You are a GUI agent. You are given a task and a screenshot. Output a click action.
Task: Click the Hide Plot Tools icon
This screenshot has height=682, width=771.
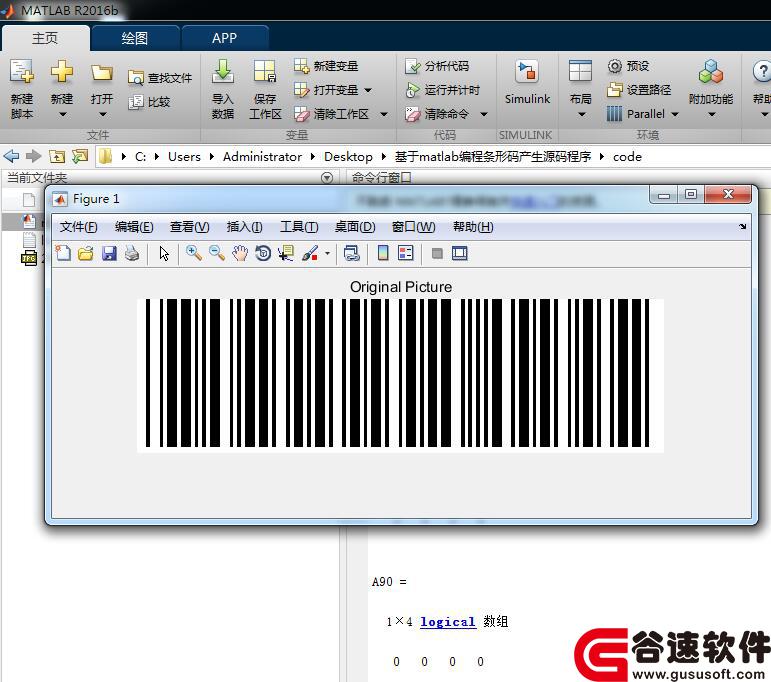pyautogui.click(x=437, y=253)
